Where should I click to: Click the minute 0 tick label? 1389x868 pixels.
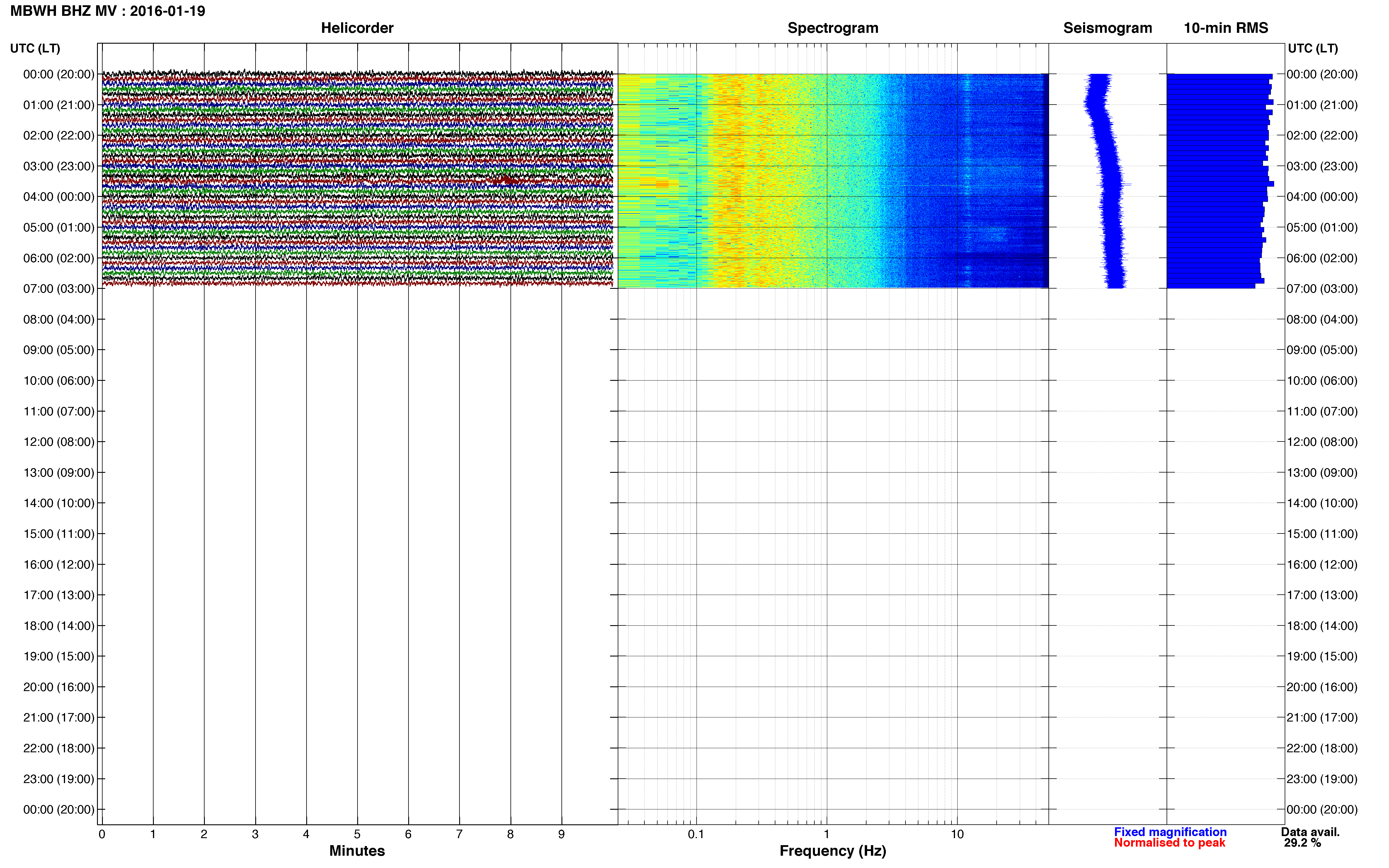tap(102, 834)
